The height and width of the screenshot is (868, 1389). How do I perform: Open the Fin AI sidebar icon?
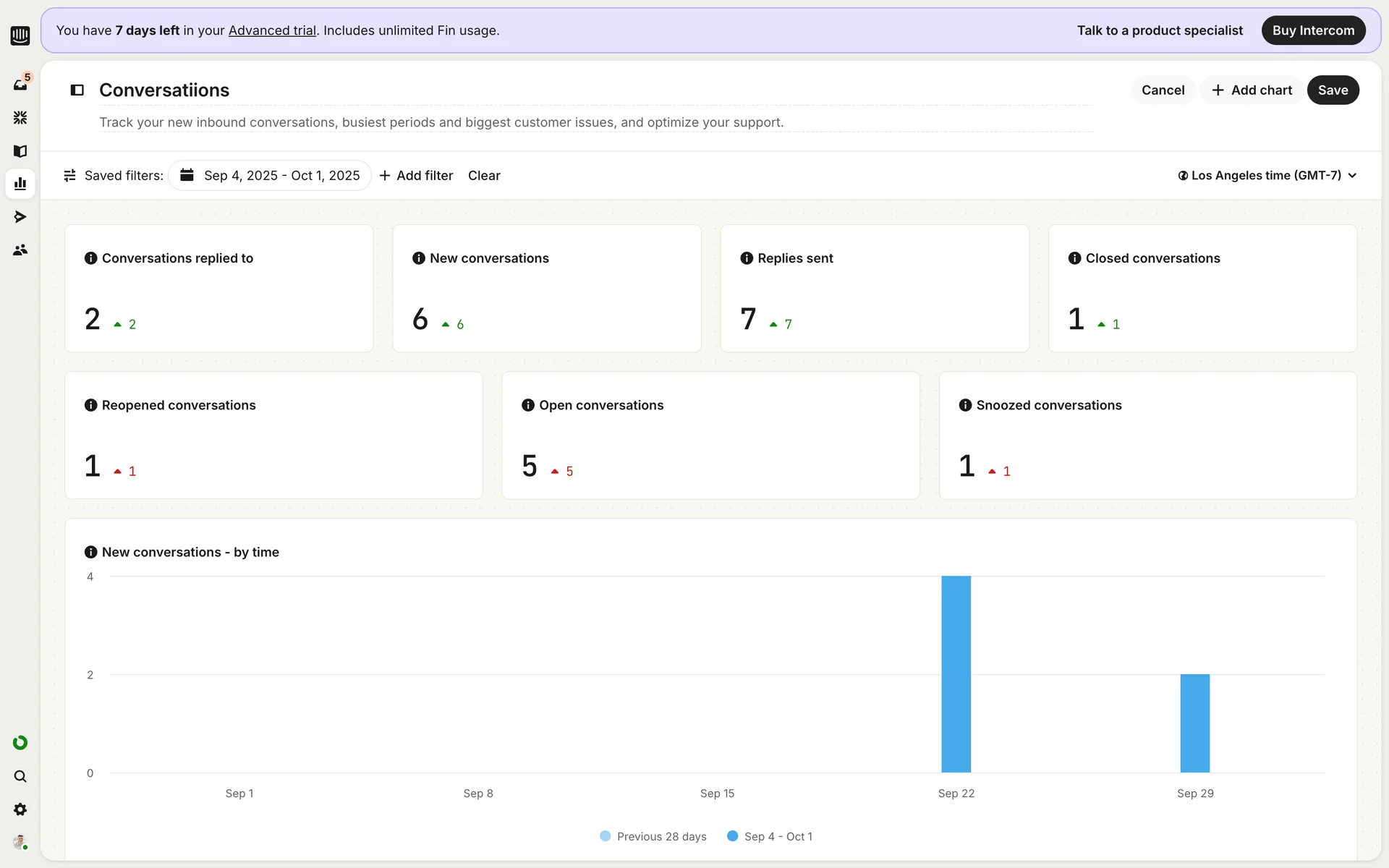[20, 117]
